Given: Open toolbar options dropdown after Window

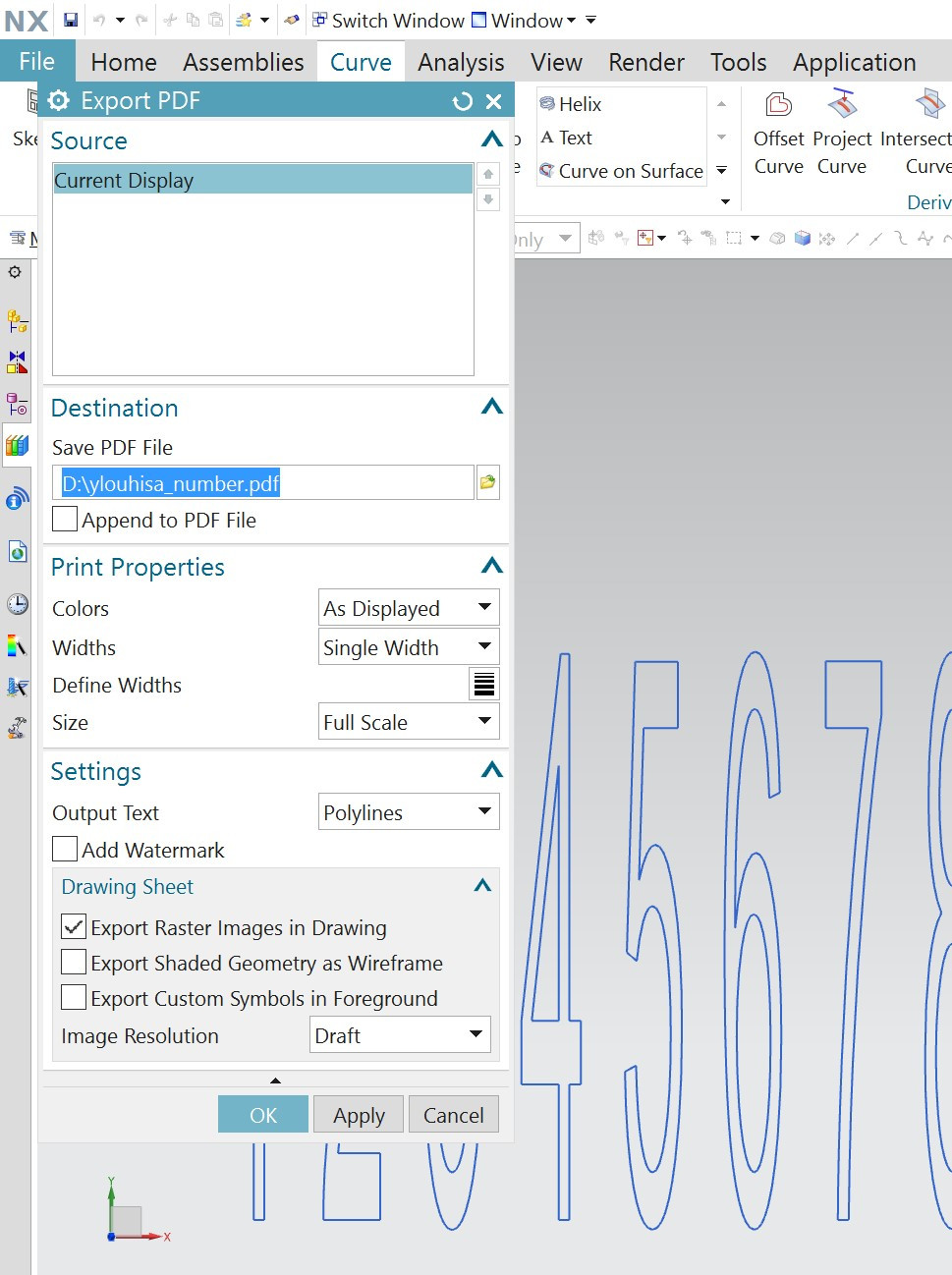Looking at the screenshot, I should coord(590,20).
